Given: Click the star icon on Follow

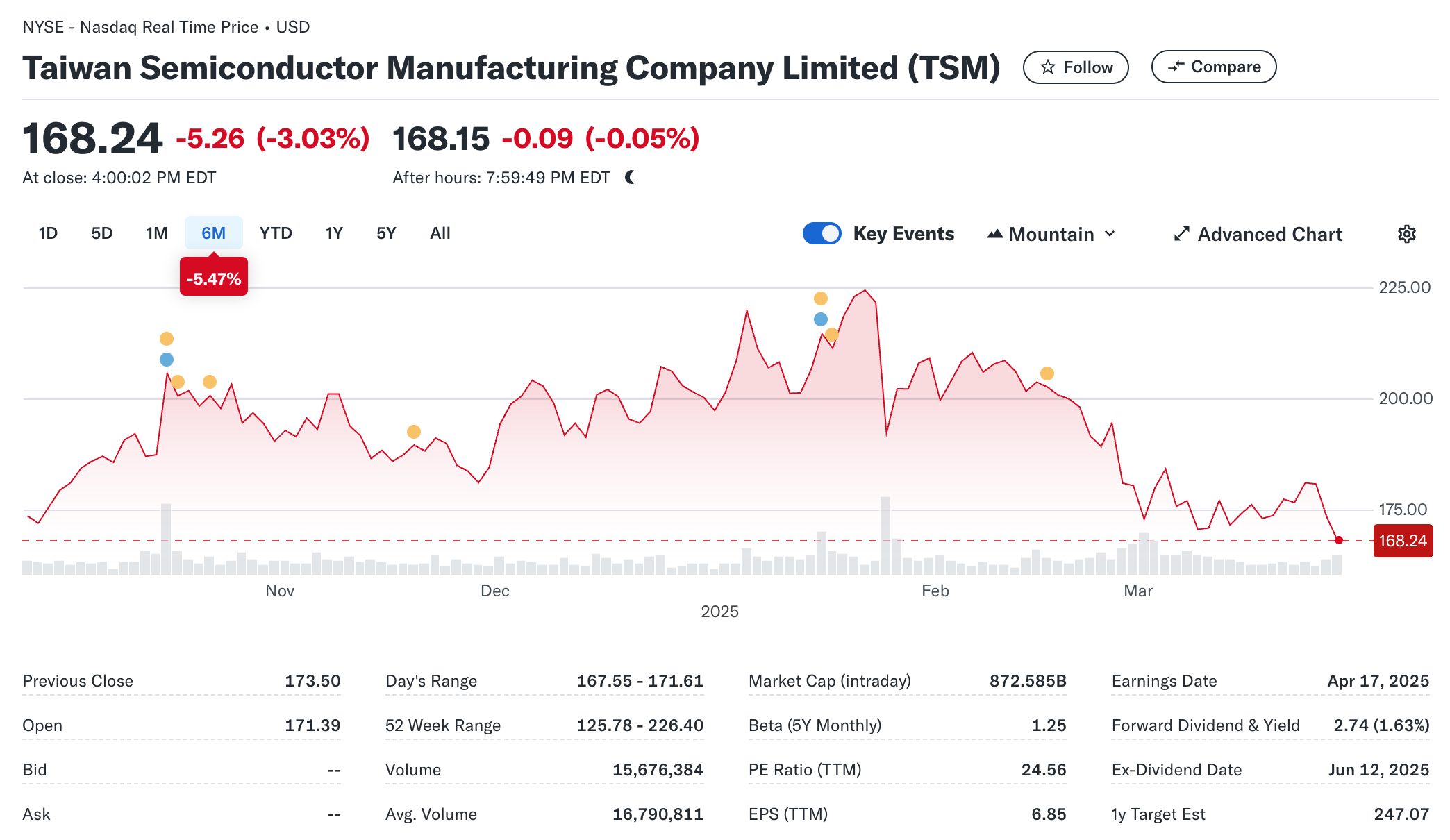Looking at the screenshot, I should [x=1047, y=67].
